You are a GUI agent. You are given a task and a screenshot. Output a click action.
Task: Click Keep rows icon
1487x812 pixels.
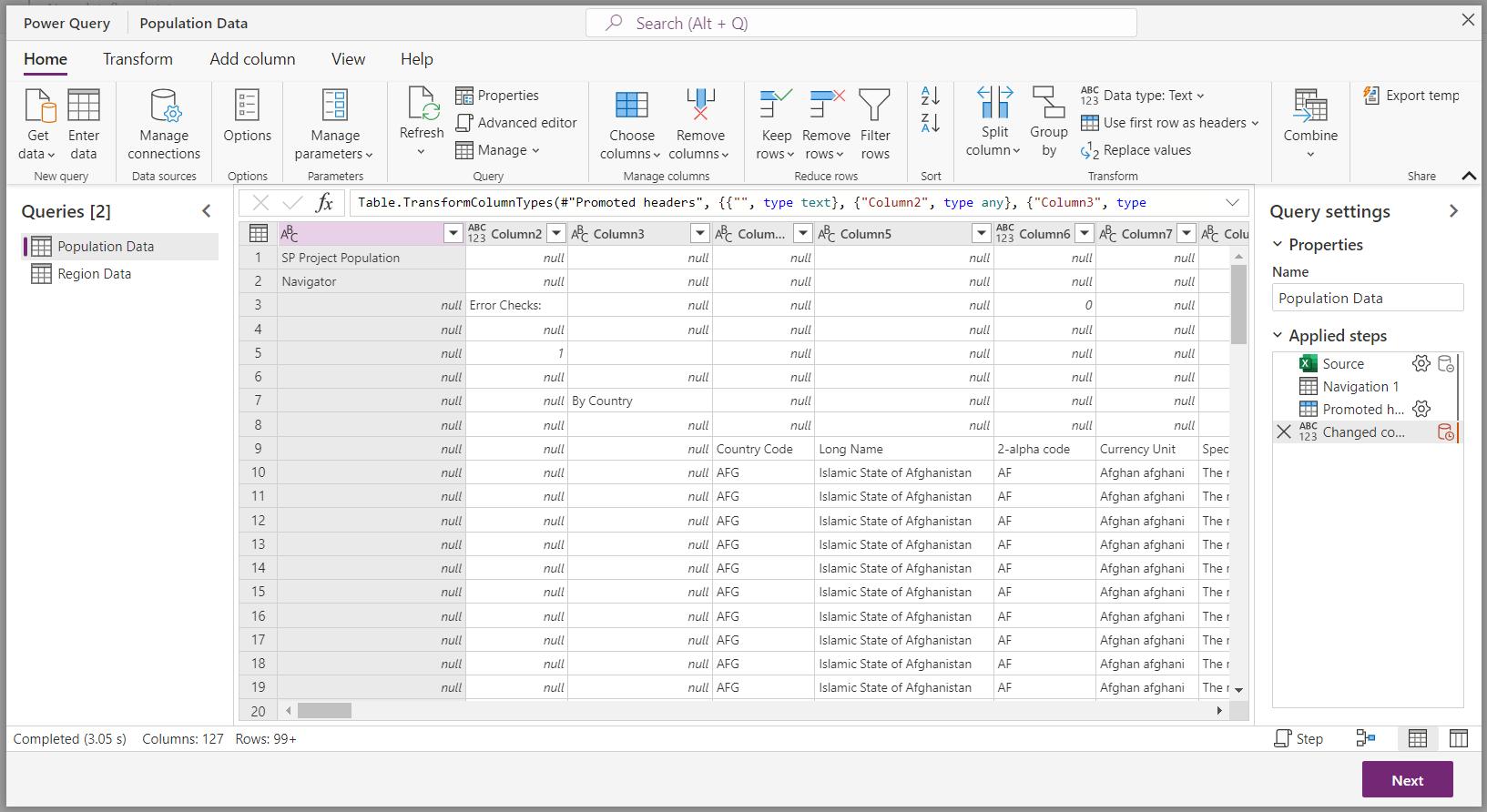point(776,106)
